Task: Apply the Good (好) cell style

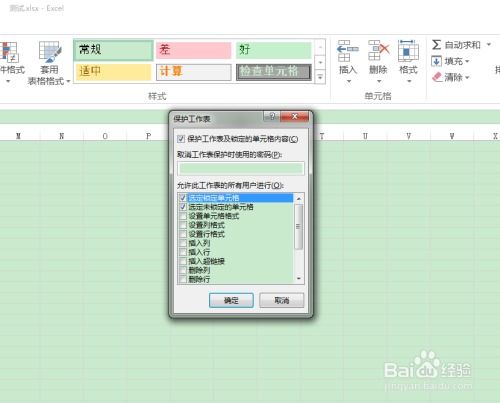Action: tap(274, 50)
